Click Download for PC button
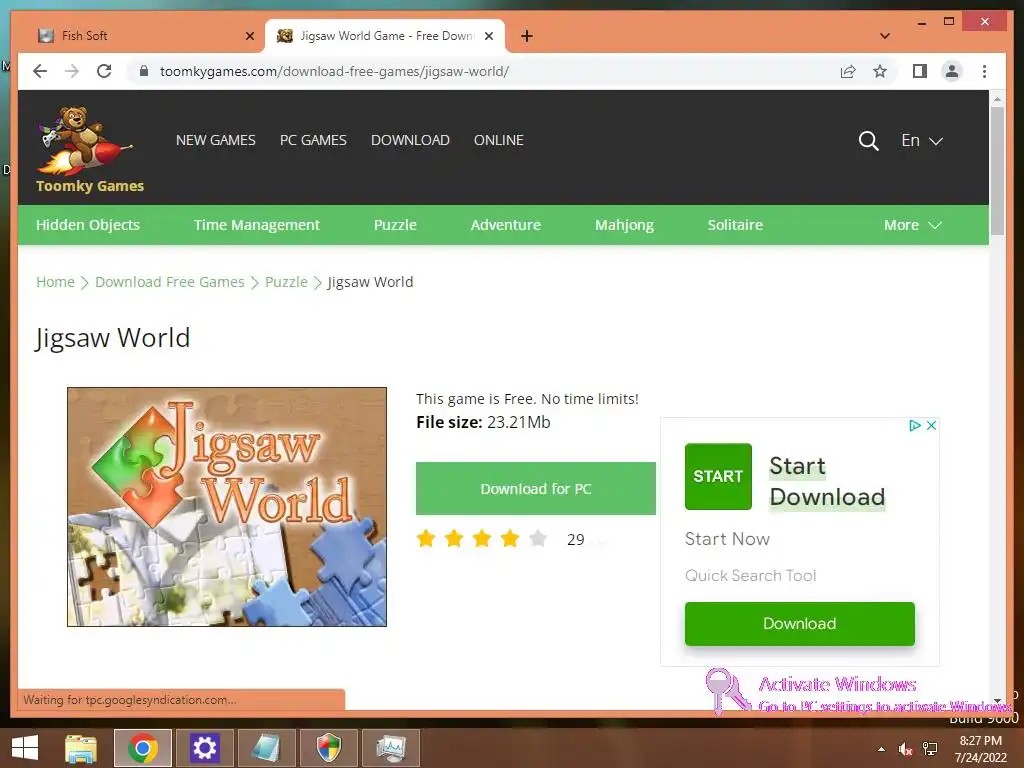The height and width of the screenshot is (768, 1024). pos(536,488)
